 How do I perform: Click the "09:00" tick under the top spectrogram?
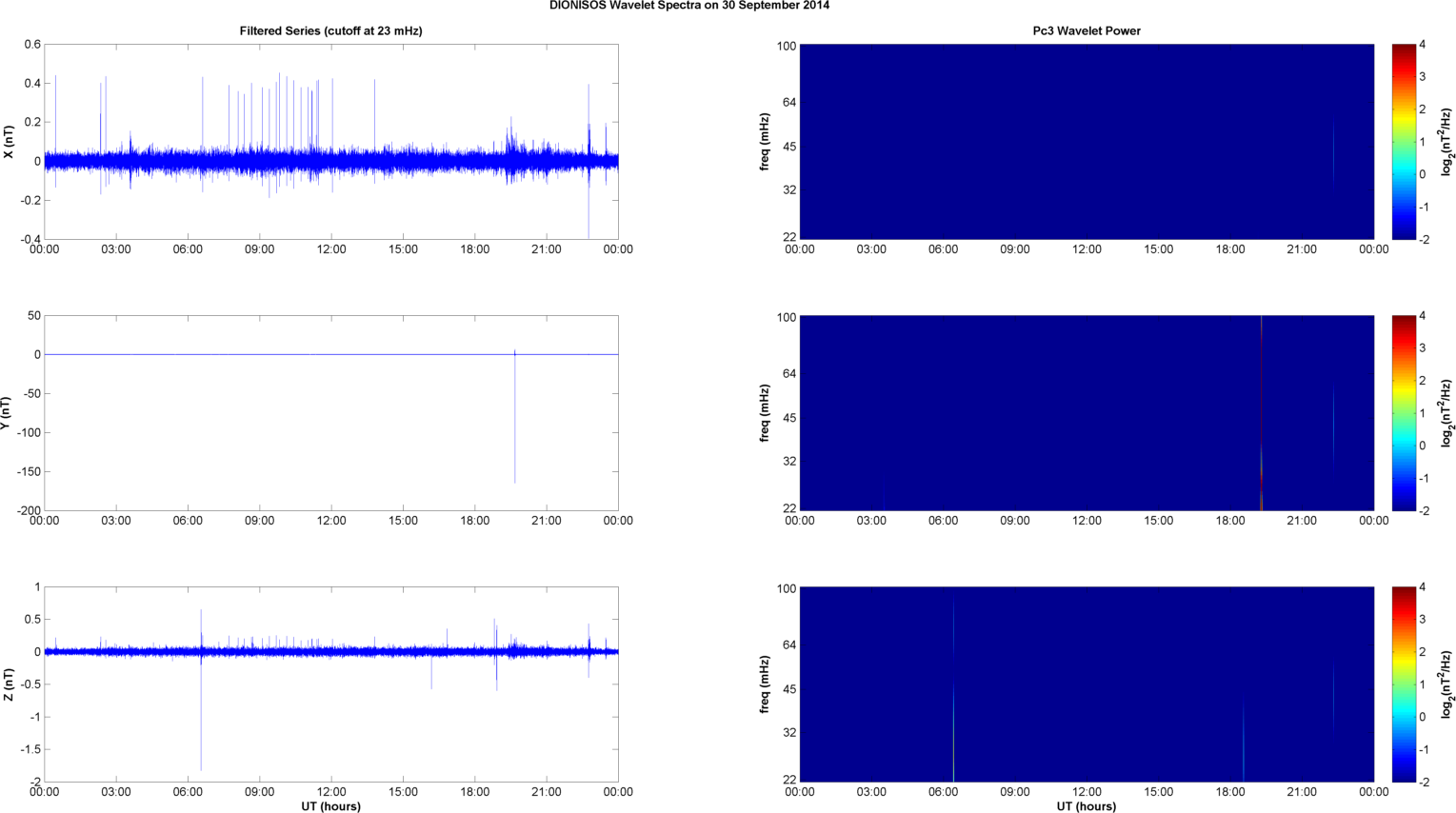coord(1015,249)
